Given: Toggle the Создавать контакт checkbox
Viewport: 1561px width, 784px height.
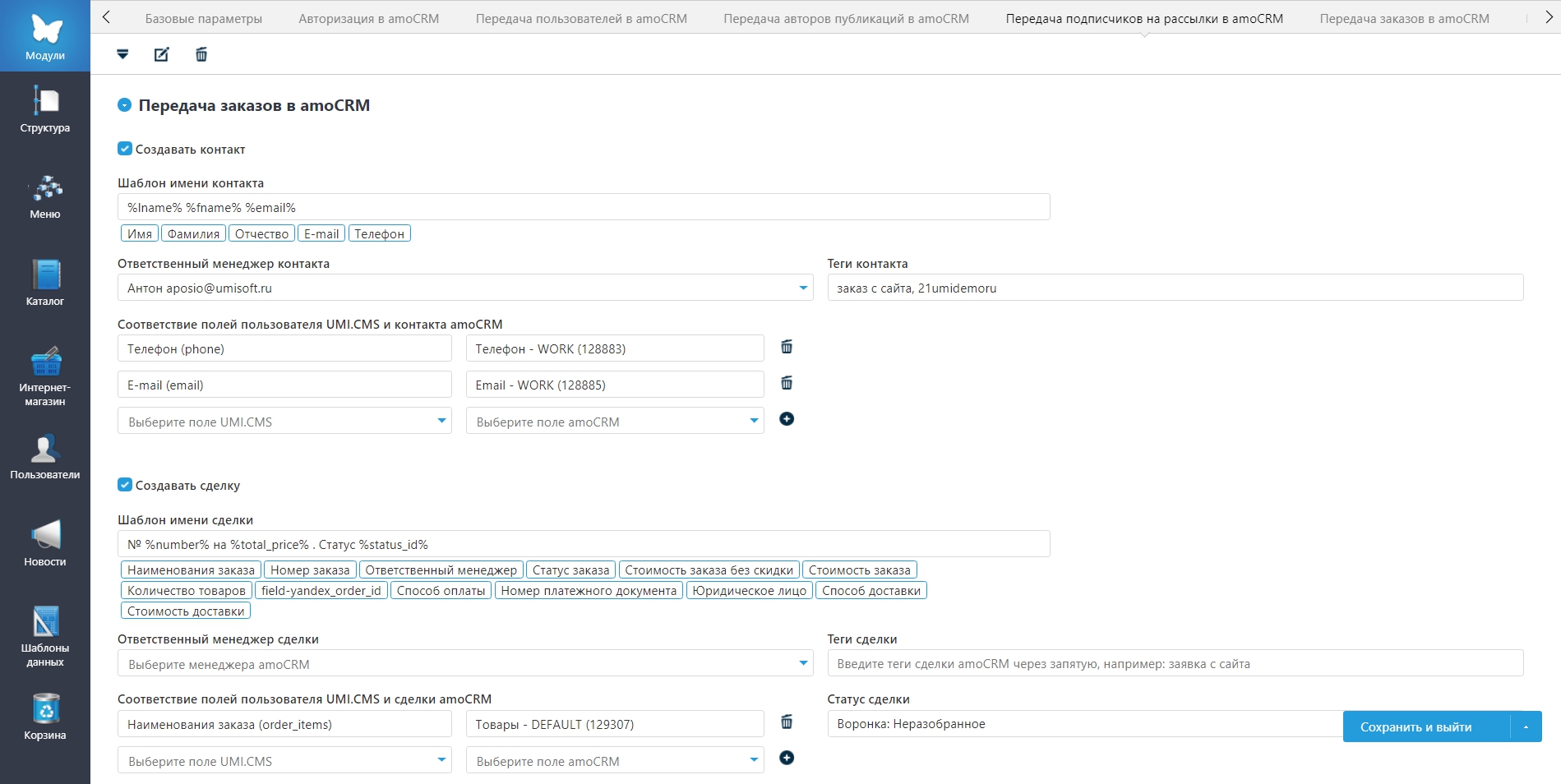Looking at the screenshot, I should coord(125,149).
